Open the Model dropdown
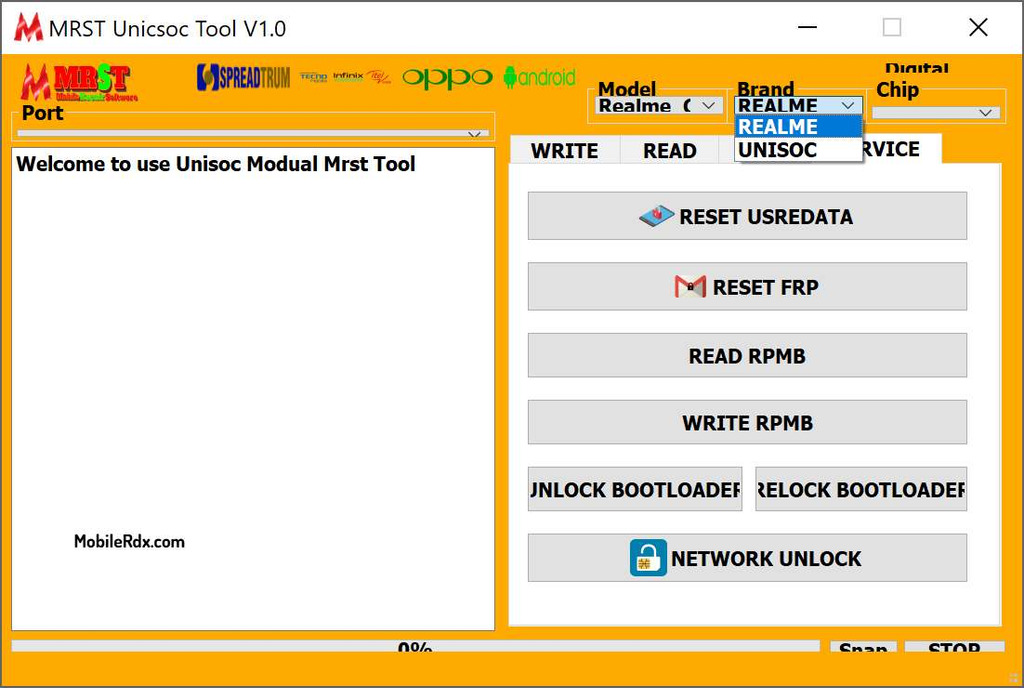The image size is (1024, 688). click(x=658, y=105)
